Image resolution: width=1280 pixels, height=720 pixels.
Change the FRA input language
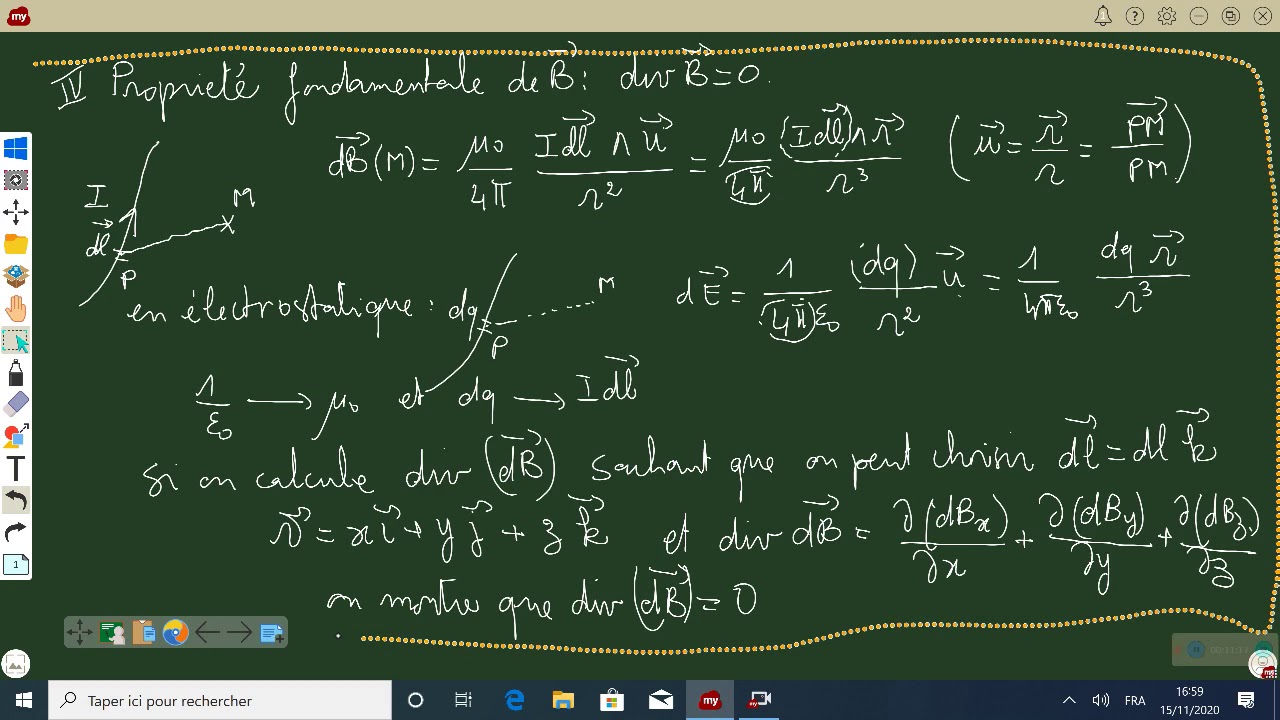[x=1135, y=700]
